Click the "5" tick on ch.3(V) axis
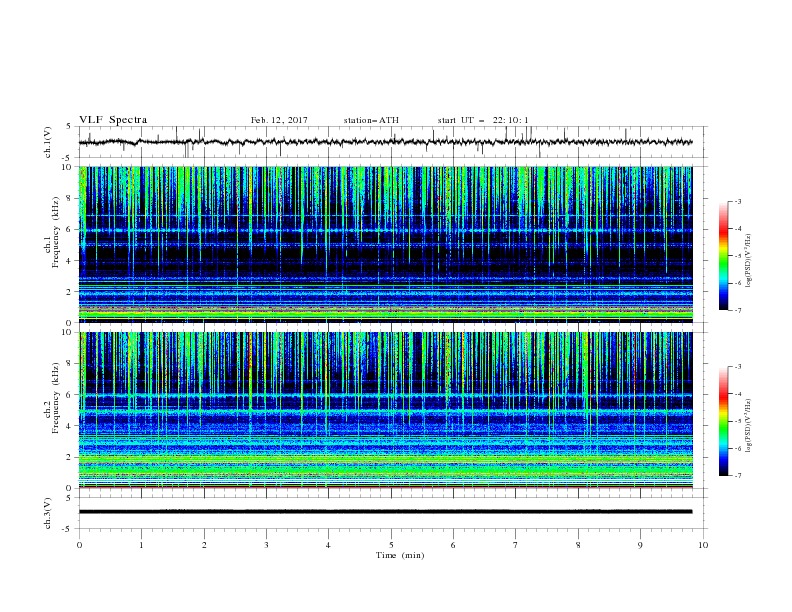This screenshot has height=612, width=792. [69, 498]
